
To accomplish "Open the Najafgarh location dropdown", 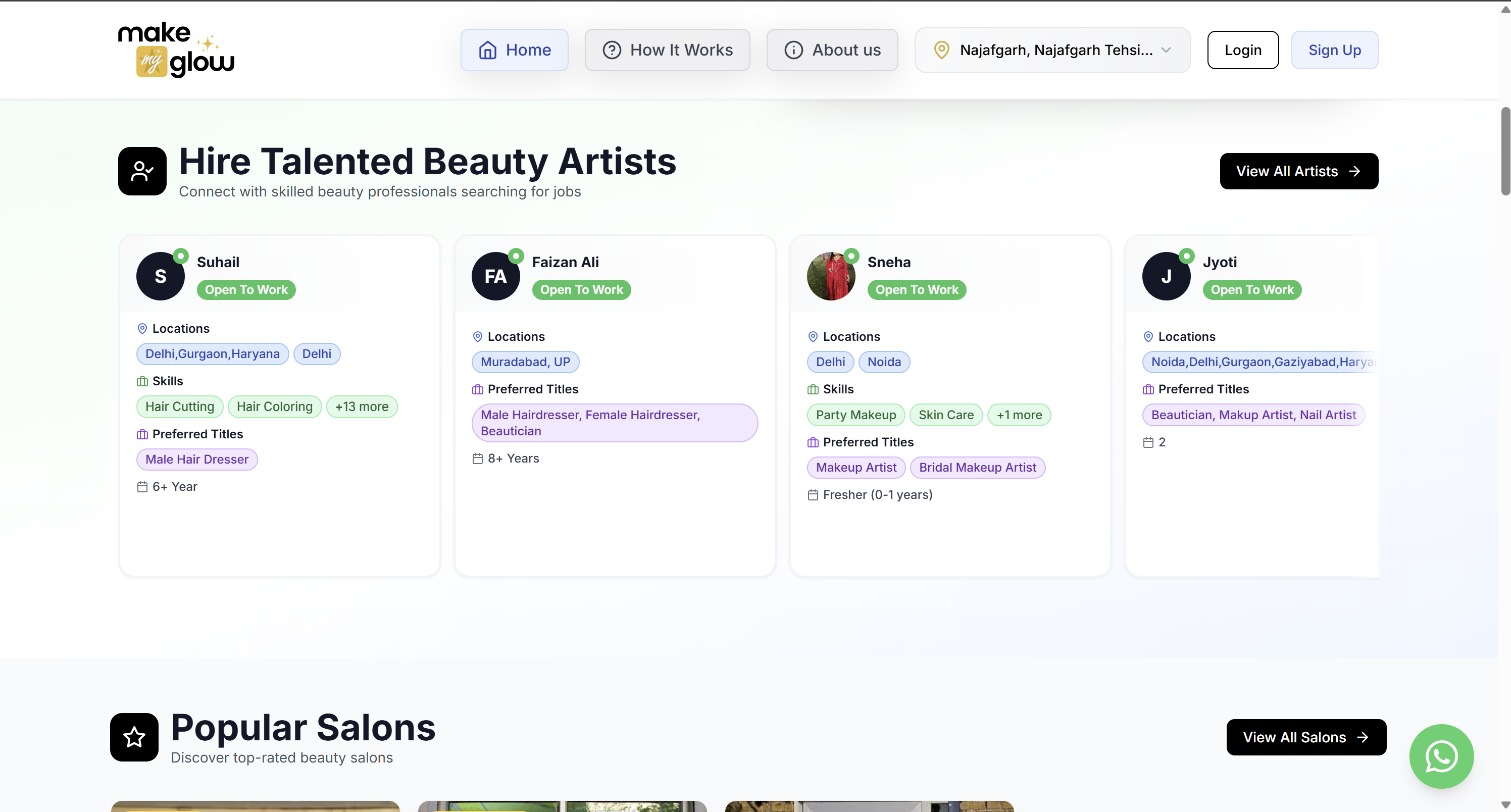I will point(1052,50).
